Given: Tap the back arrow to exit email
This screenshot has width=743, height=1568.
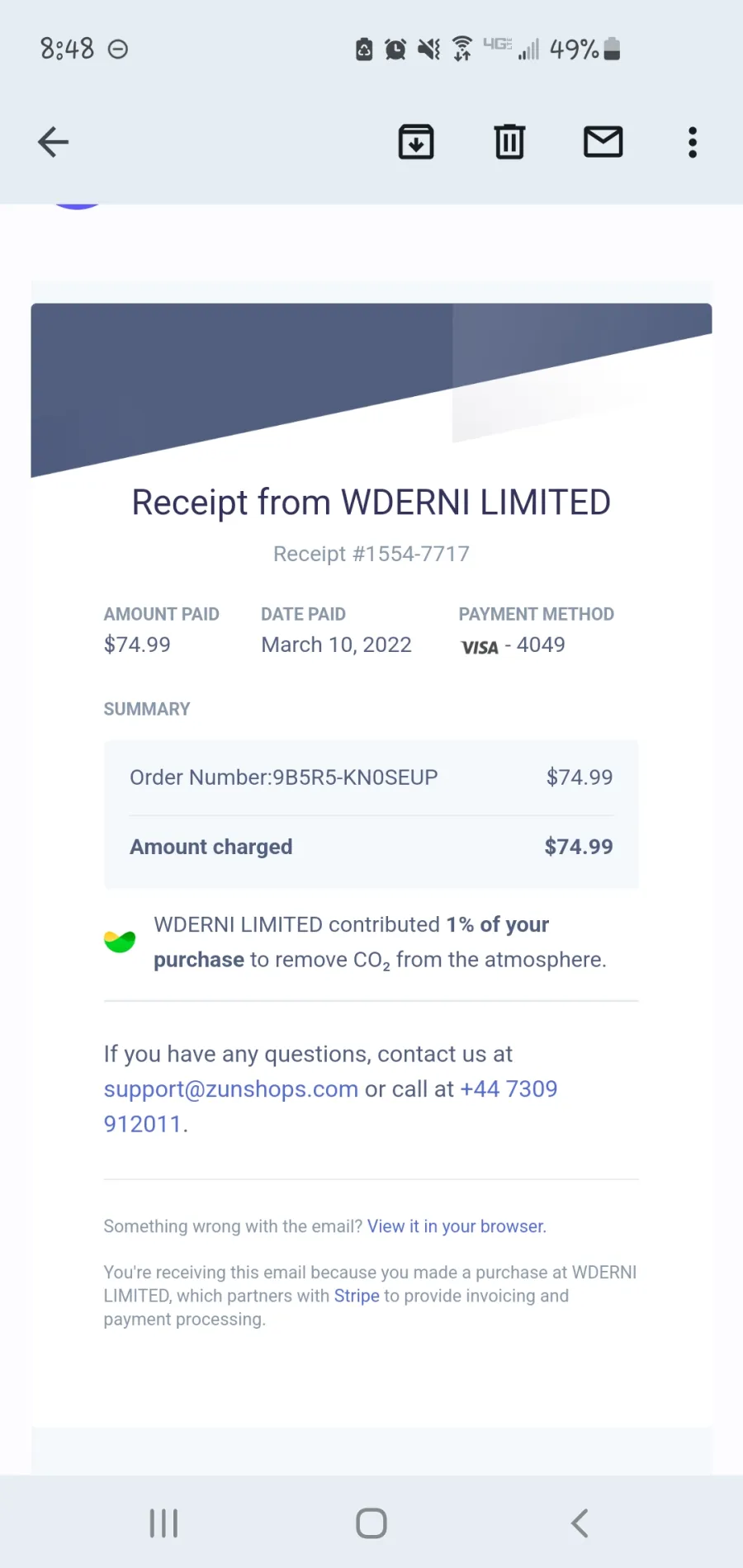Looking at the screenshot, I should pyautogui.click(x=53, y=142).
